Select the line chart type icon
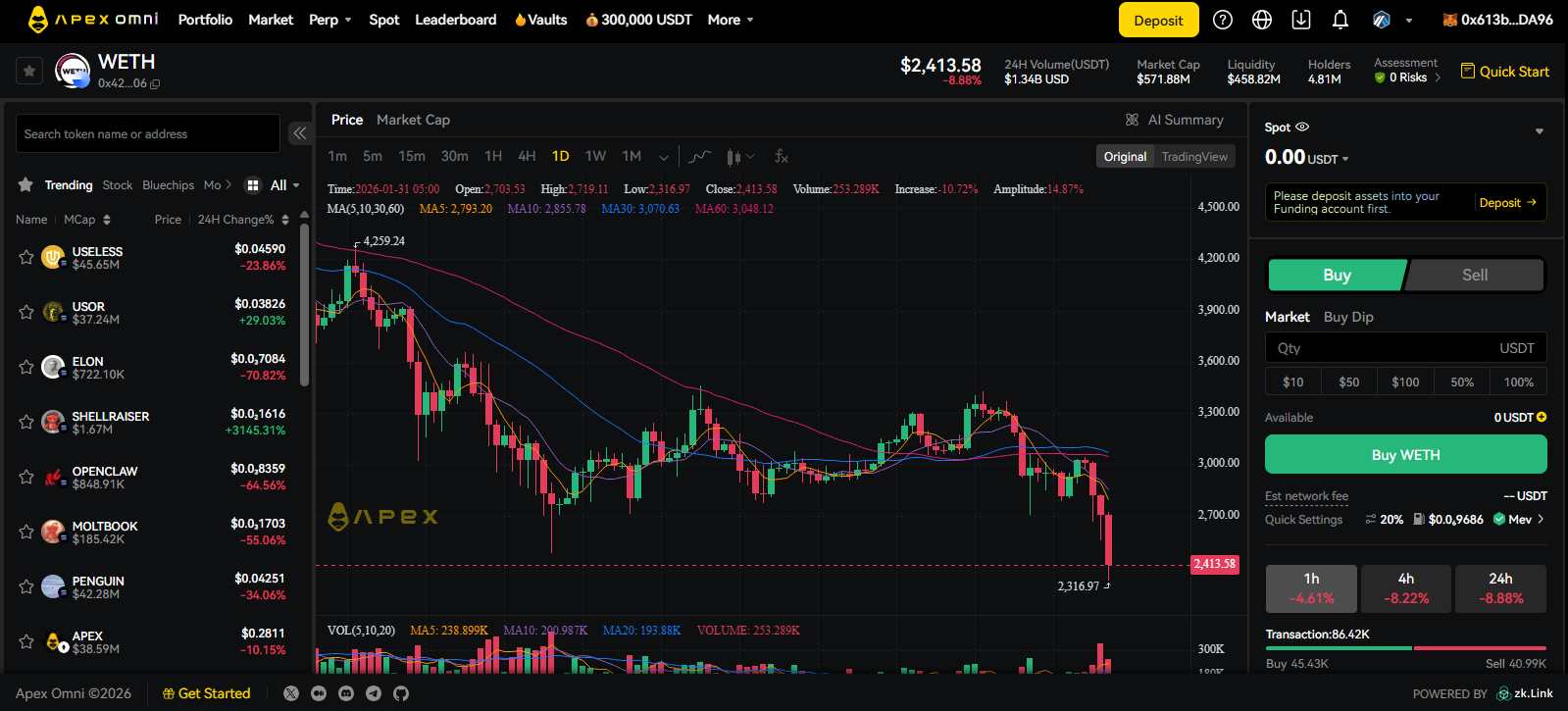 699,156
